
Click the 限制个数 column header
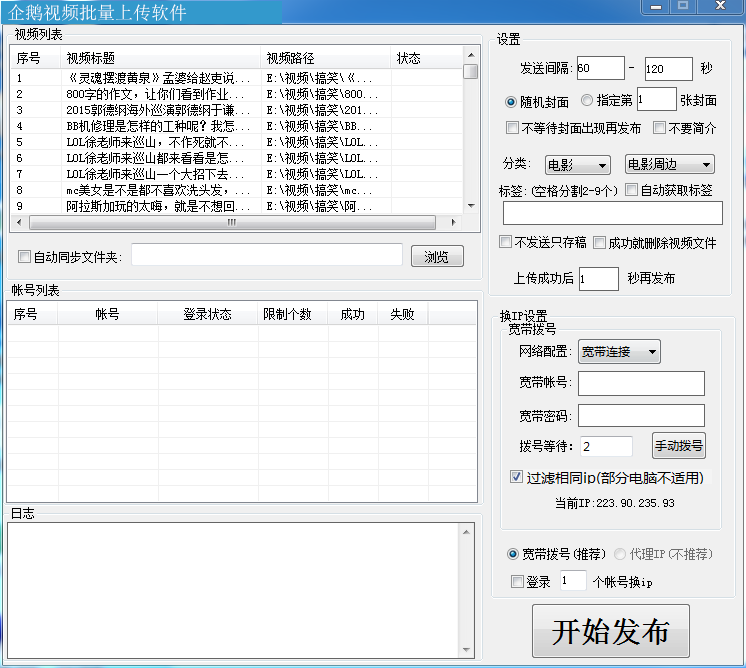pos(292,314)
